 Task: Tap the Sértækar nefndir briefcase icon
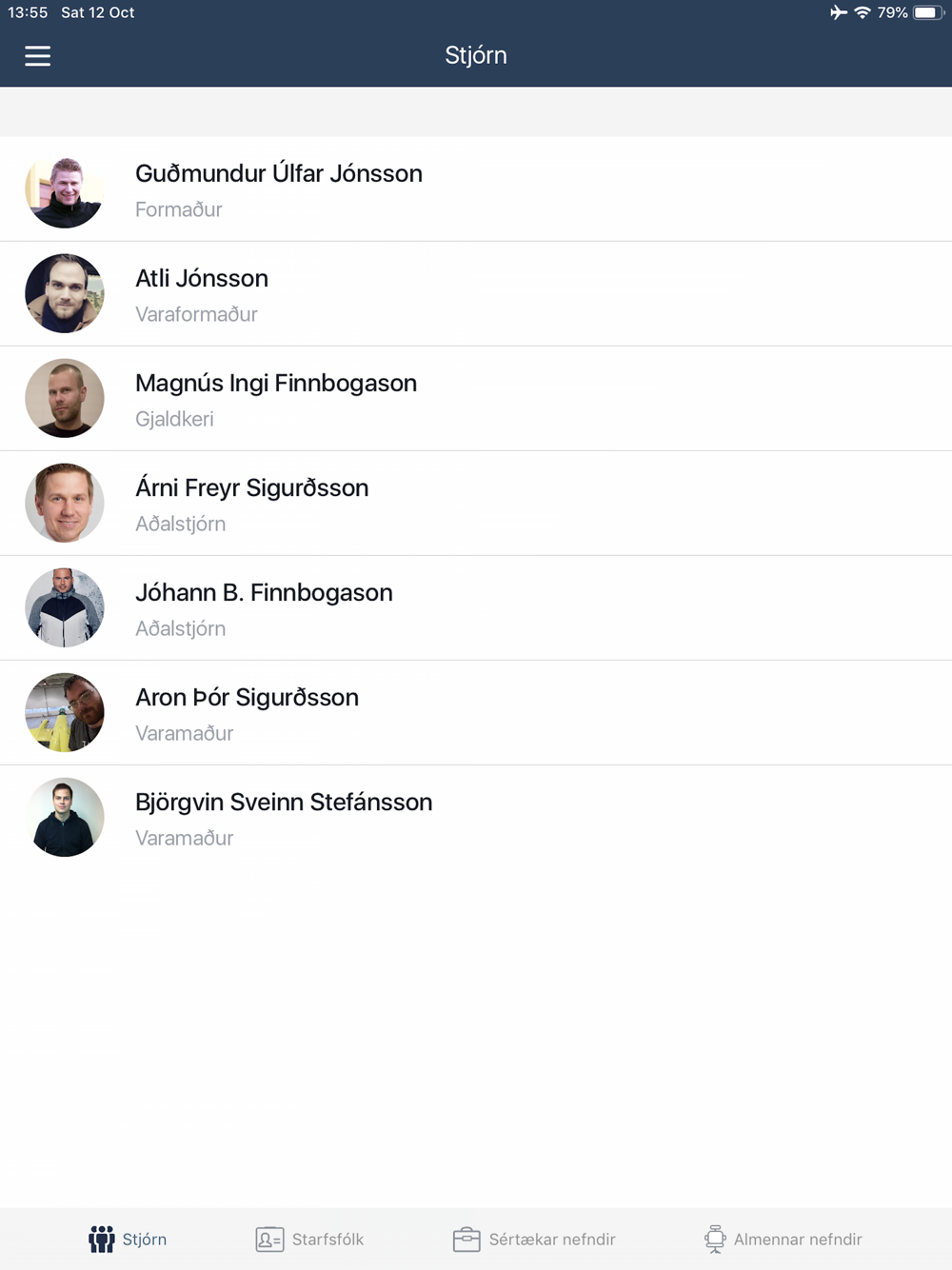coord(466,1239)
